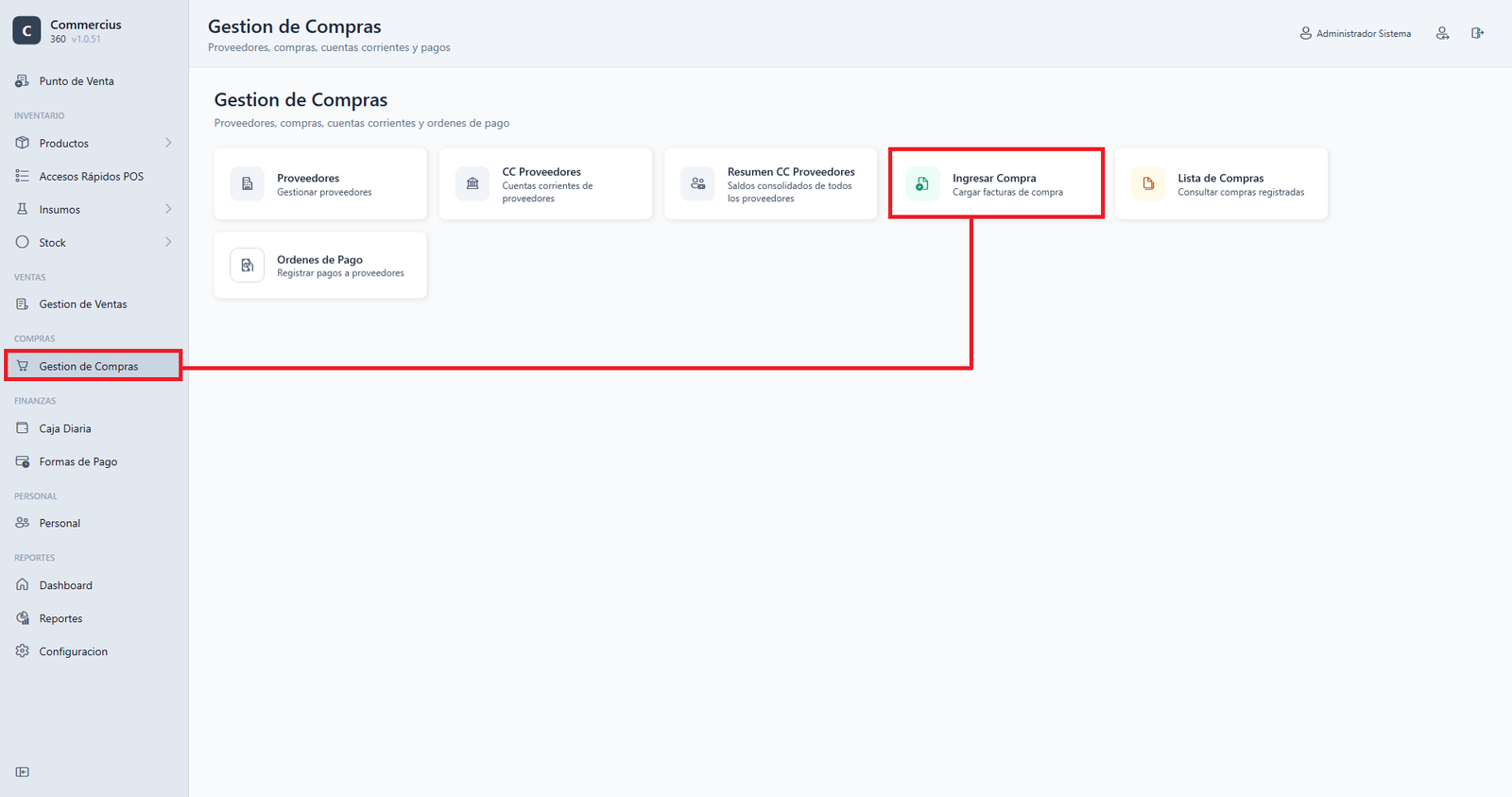Collapse the sidebar using the bottom icon

[23, 771]
